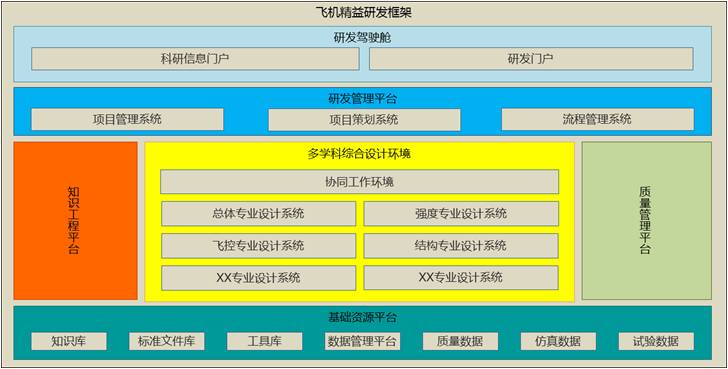Click the 仿真数据 box
Screen dimensions: 728x369
pos(558,341)
